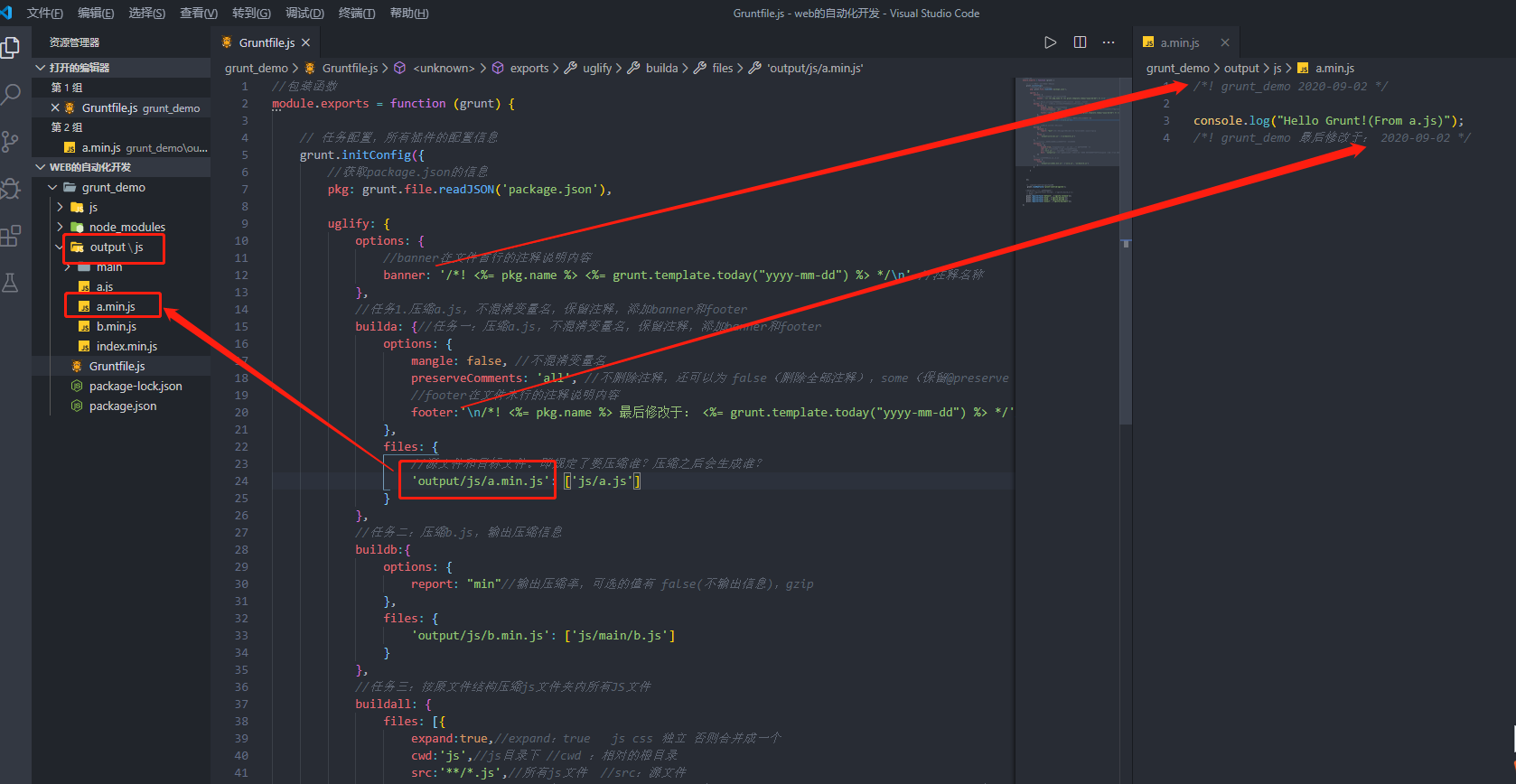
Task: Click the <unknown> breadcrumb segment
Action: [444, 68]
